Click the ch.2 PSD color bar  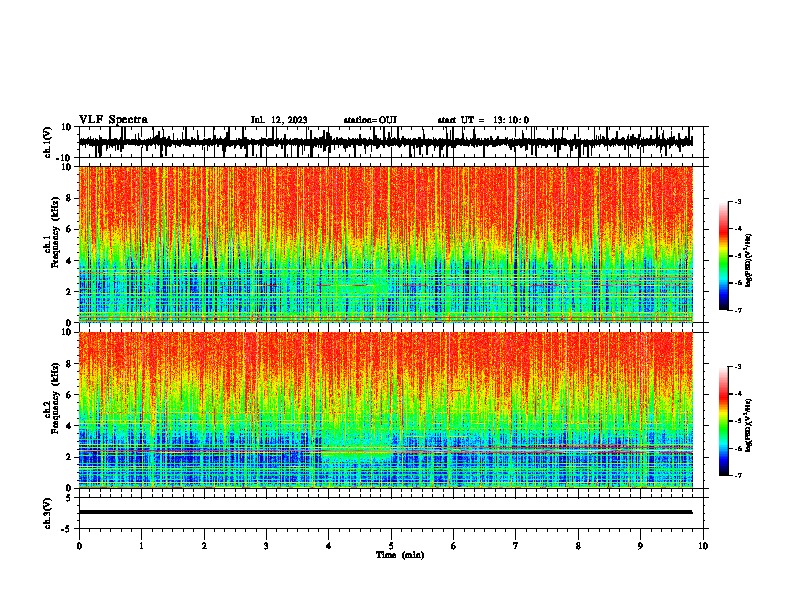coord(724,421)
